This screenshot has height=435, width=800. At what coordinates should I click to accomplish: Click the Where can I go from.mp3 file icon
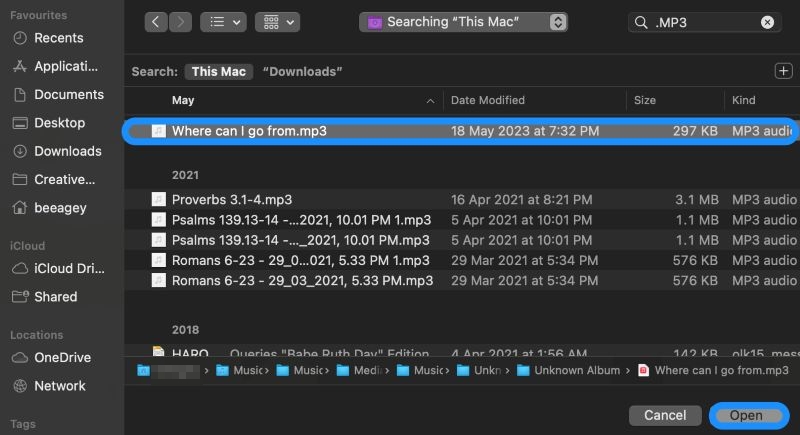[159, 131]
